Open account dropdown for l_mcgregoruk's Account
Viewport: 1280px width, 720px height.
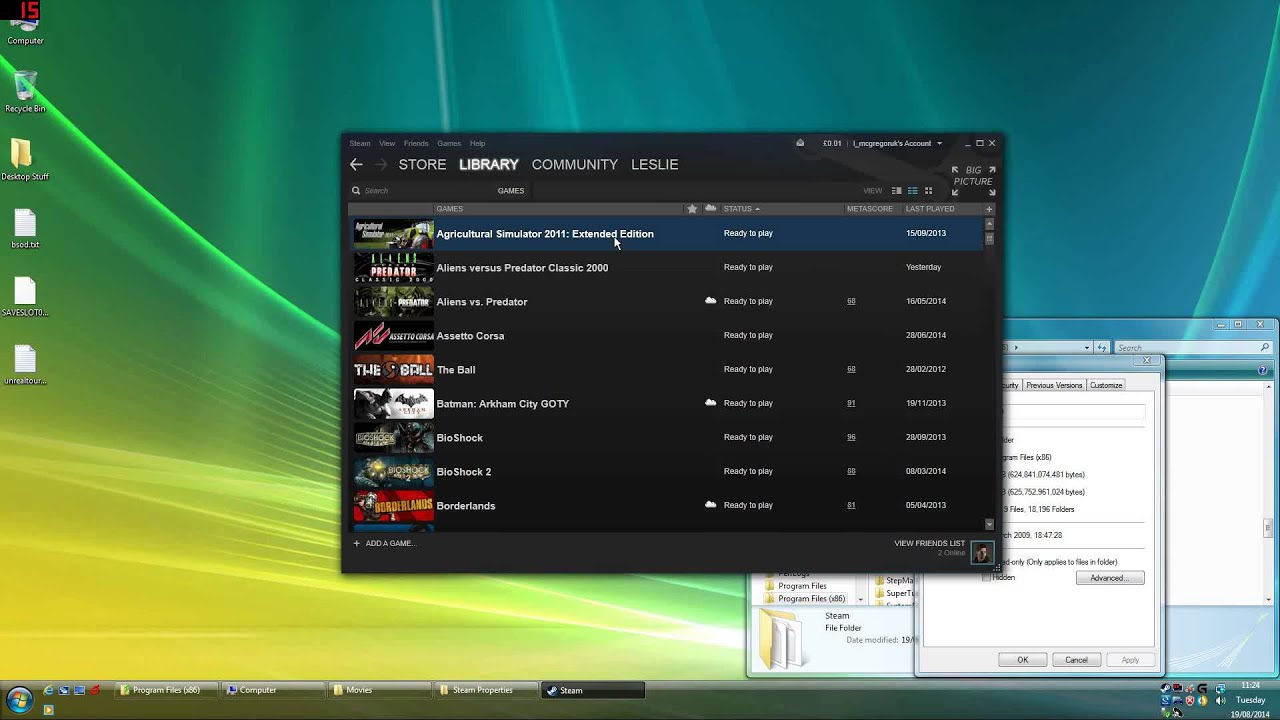[897, 143]
